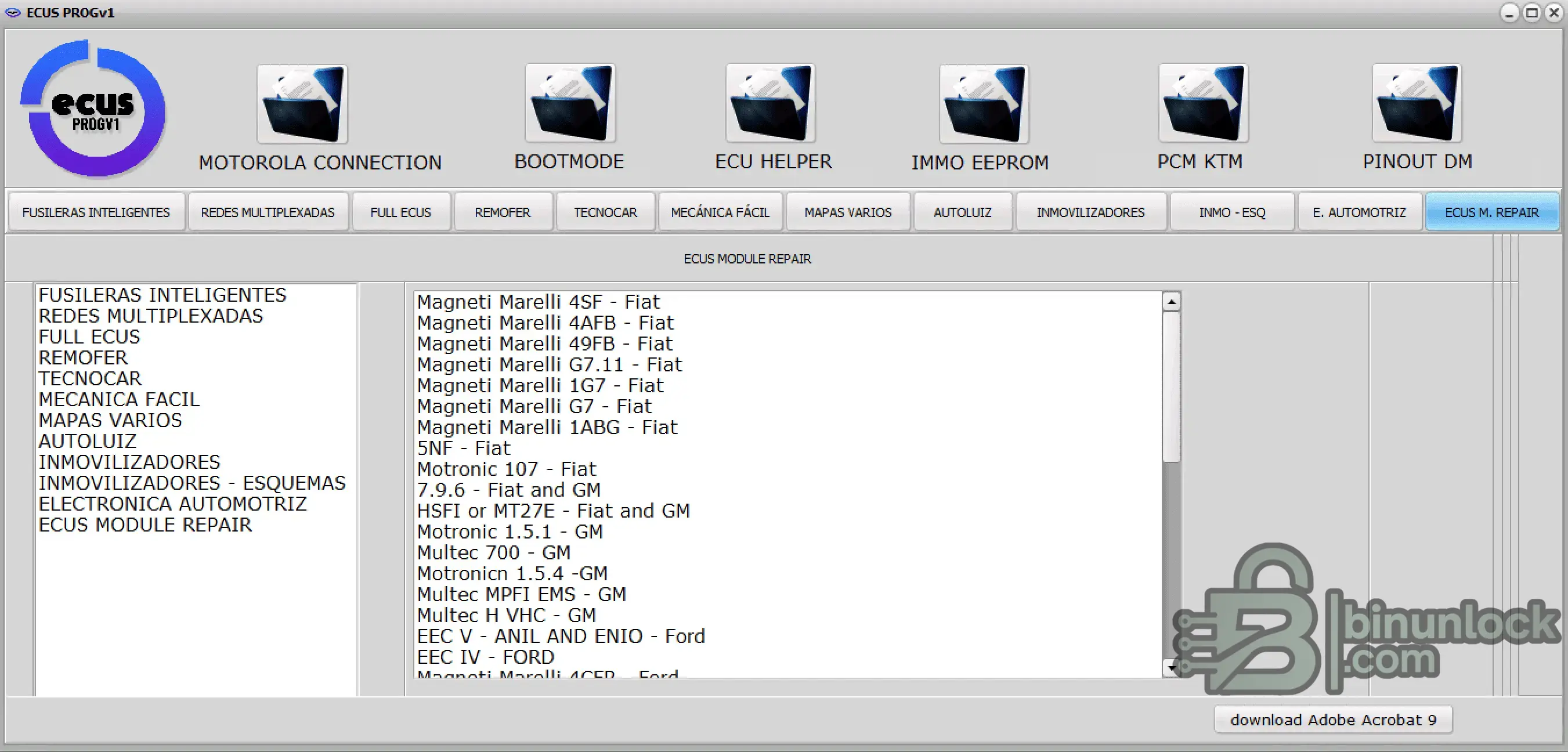Close the ECUS PROGv1 window
The image size is (1568, 752).
tap(1553, 12)
